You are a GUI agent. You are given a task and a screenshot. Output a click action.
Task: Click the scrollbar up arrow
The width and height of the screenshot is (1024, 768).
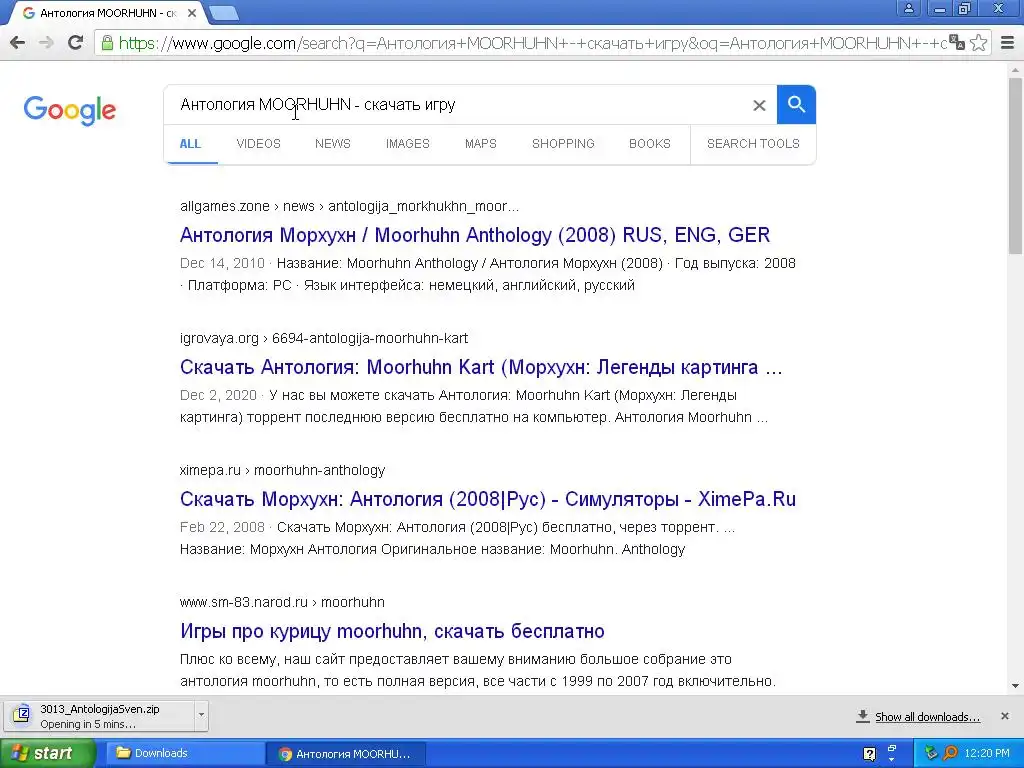1016,69
